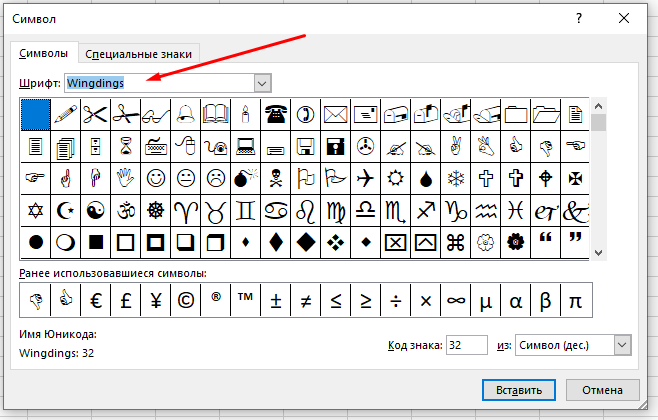This screenshot has height=420, width=658.
Task: Select the Aries zodiac symbol
Action: click(185, 210)
